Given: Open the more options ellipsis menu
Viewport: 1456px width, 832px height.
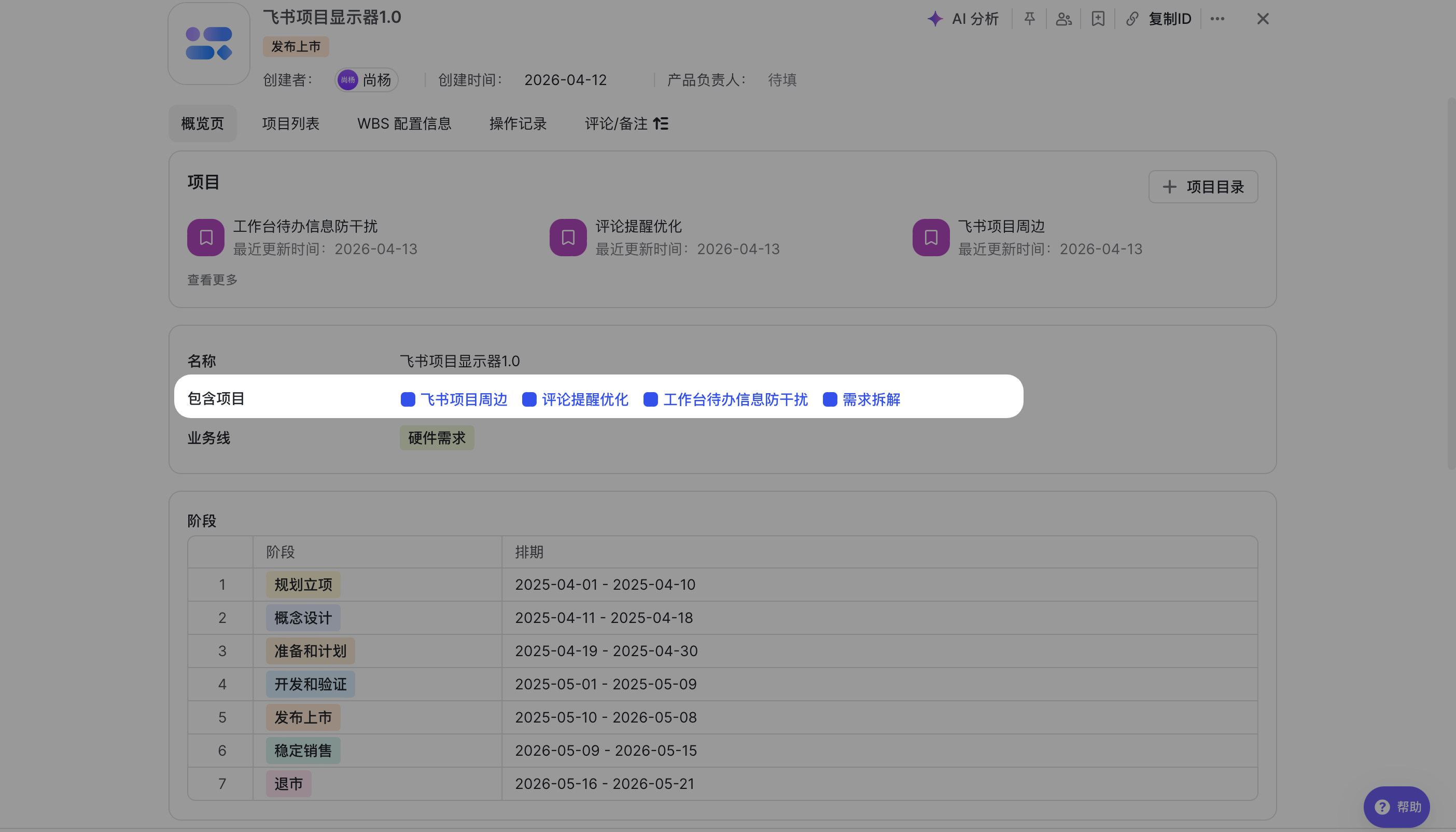Looking at the screenshot, I should (1217, 19).
